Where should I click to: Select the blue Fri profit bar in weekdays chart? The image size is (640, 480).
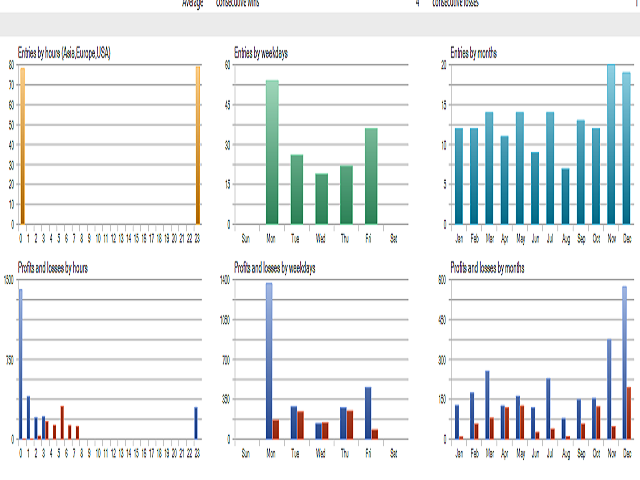tap(368, 413)
